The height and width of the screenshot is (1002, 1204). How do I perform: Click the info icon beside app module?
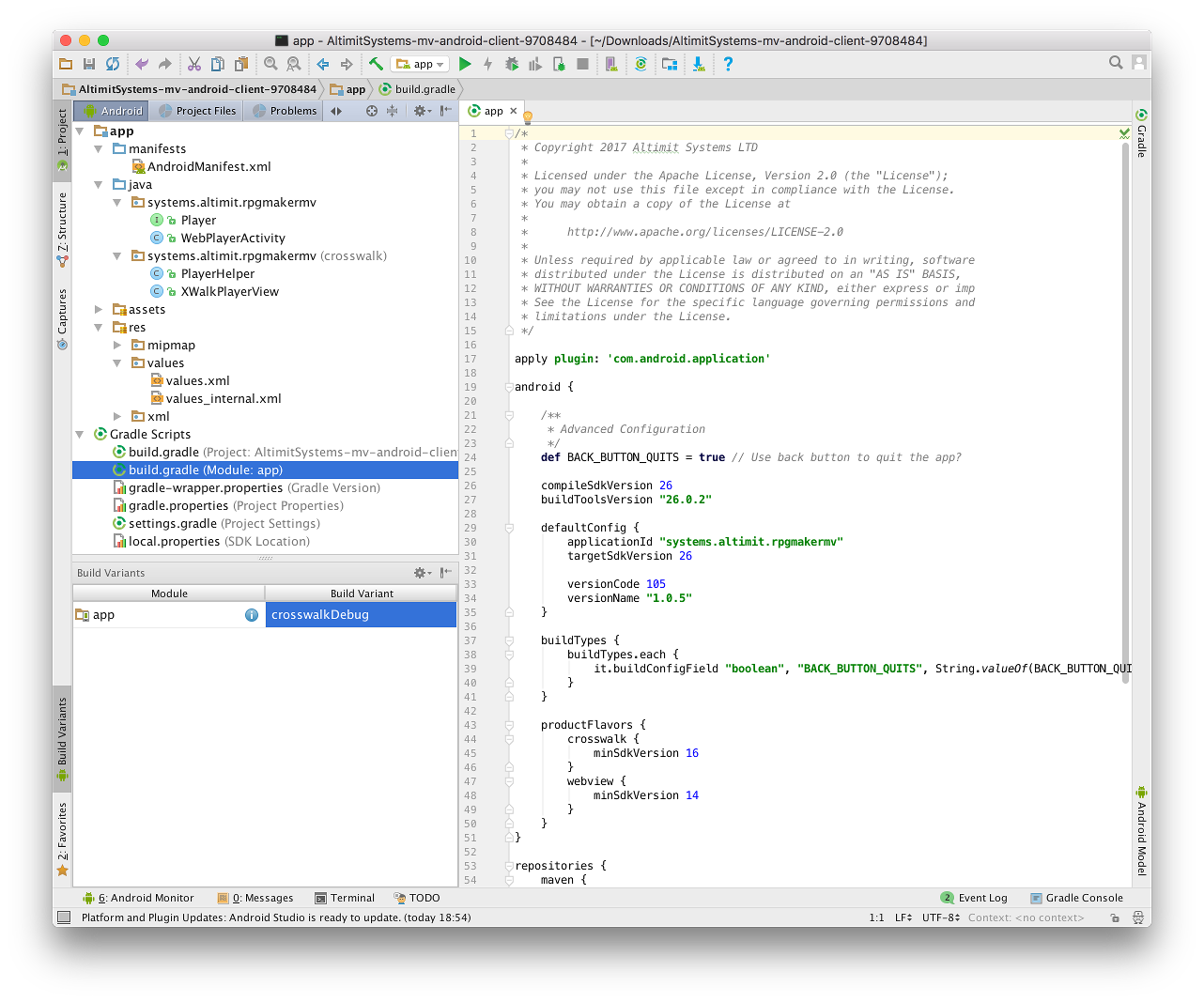[252, 615]
